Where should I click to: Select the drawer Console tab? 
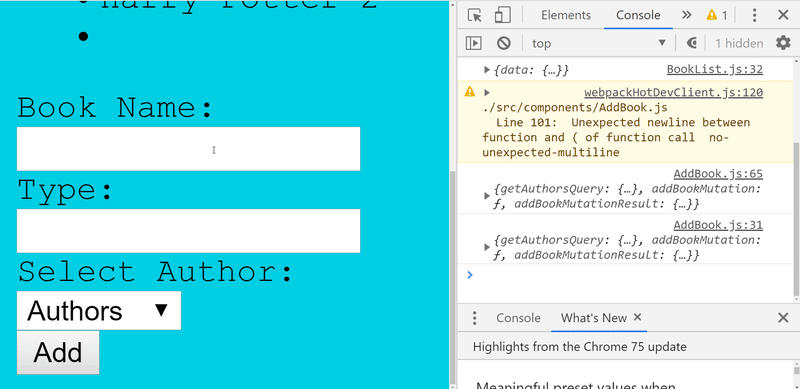tap(518, 318)
